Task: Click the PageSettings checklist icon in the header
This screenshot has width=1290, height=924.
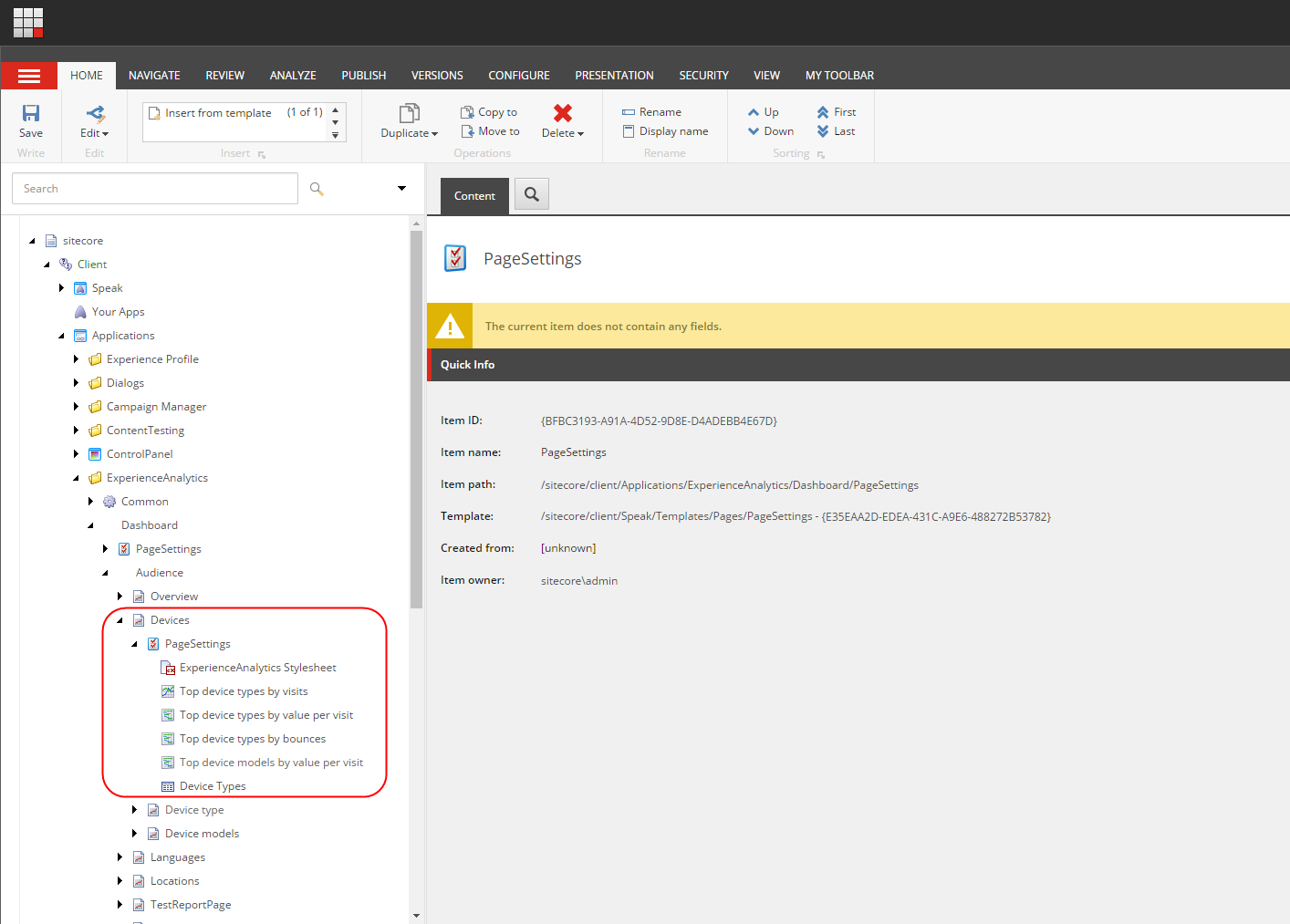Action: 455,258
